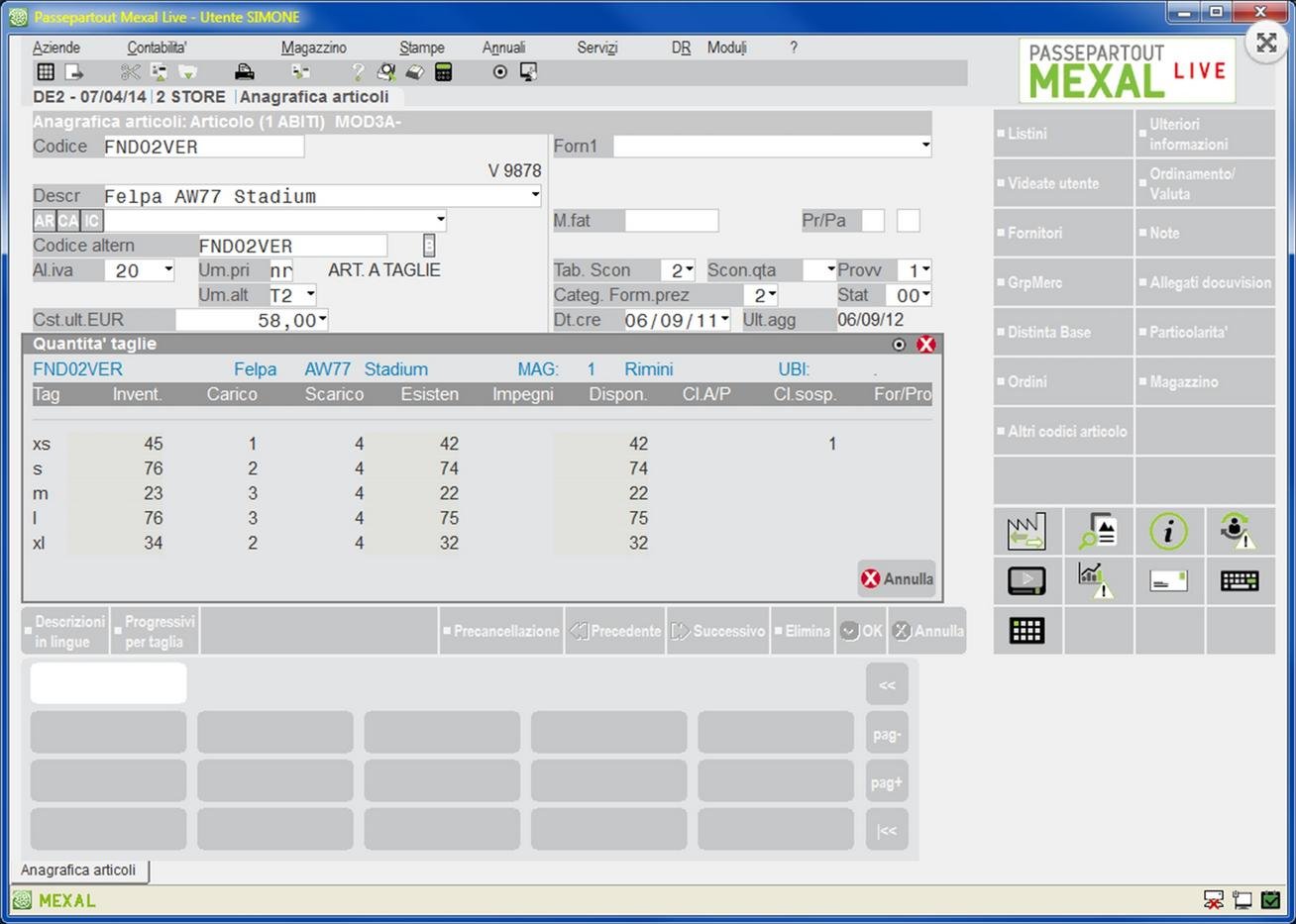Open the Magazzino menu
The image size is (1296, 924).
313,48
